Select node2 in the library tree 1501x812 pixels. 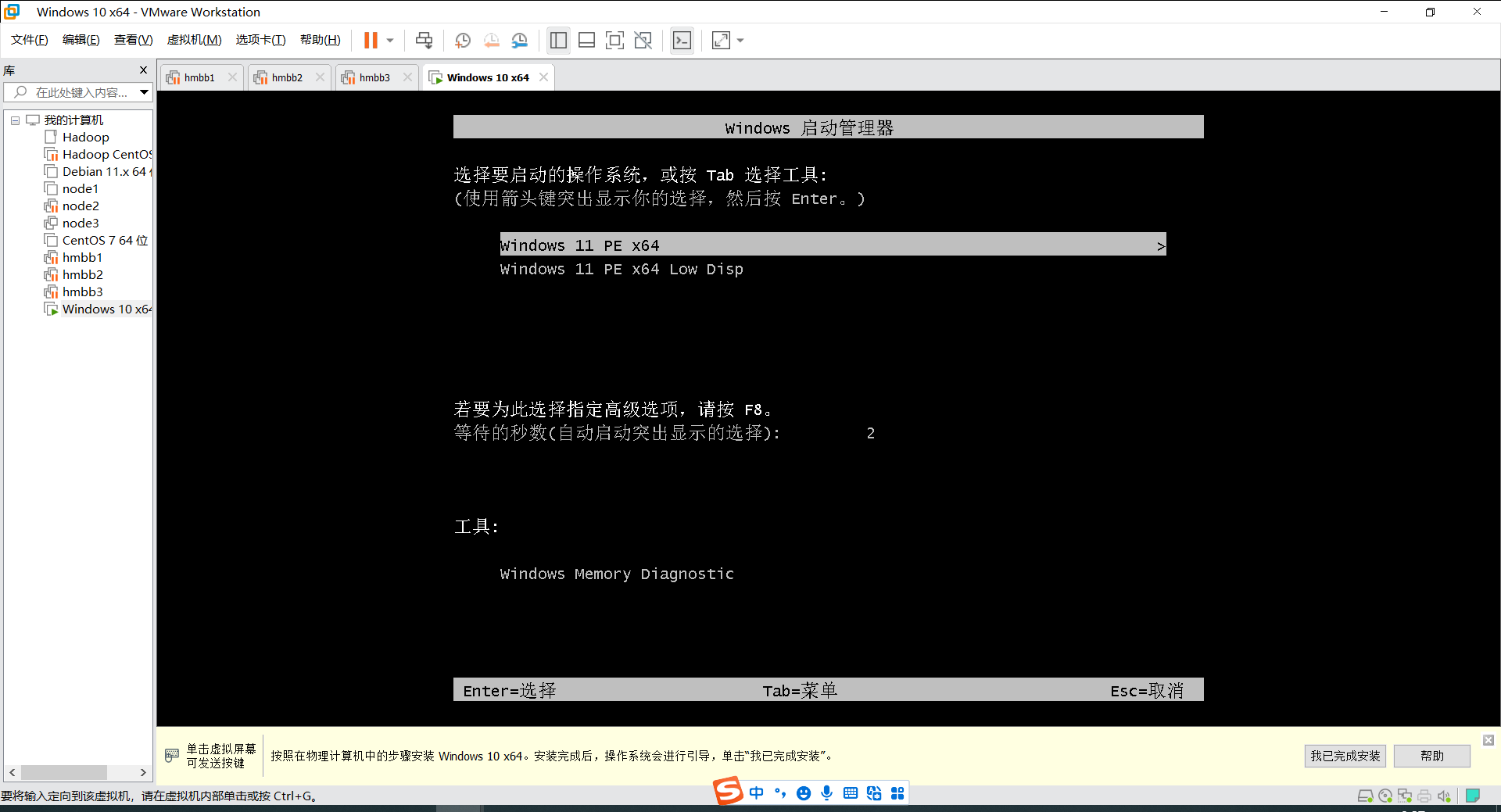click(80, 206)
